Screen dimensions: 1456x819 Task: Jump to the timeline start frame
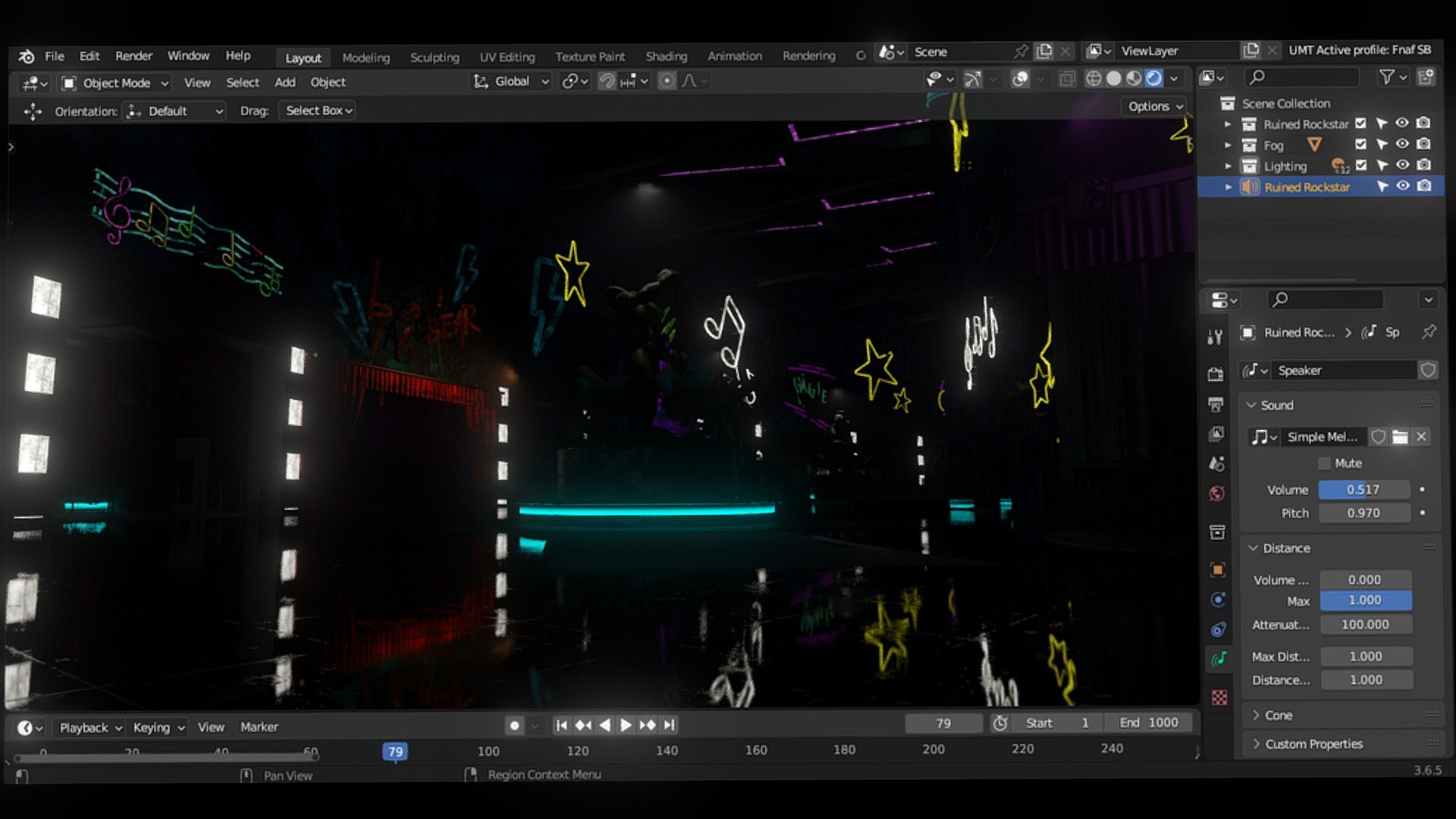coord(561,725)
